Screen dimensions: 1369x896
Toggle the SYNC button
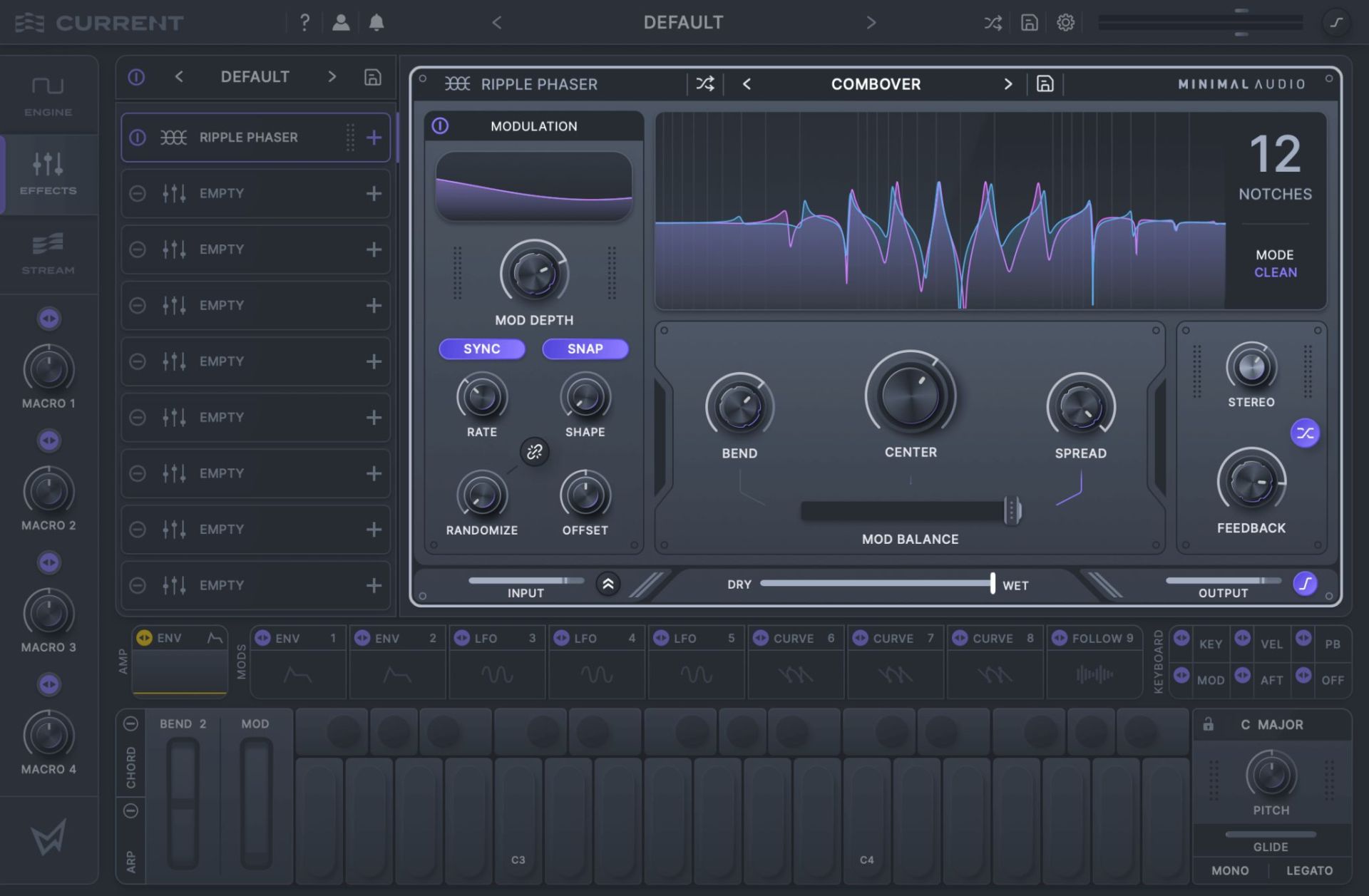point(482,349)
